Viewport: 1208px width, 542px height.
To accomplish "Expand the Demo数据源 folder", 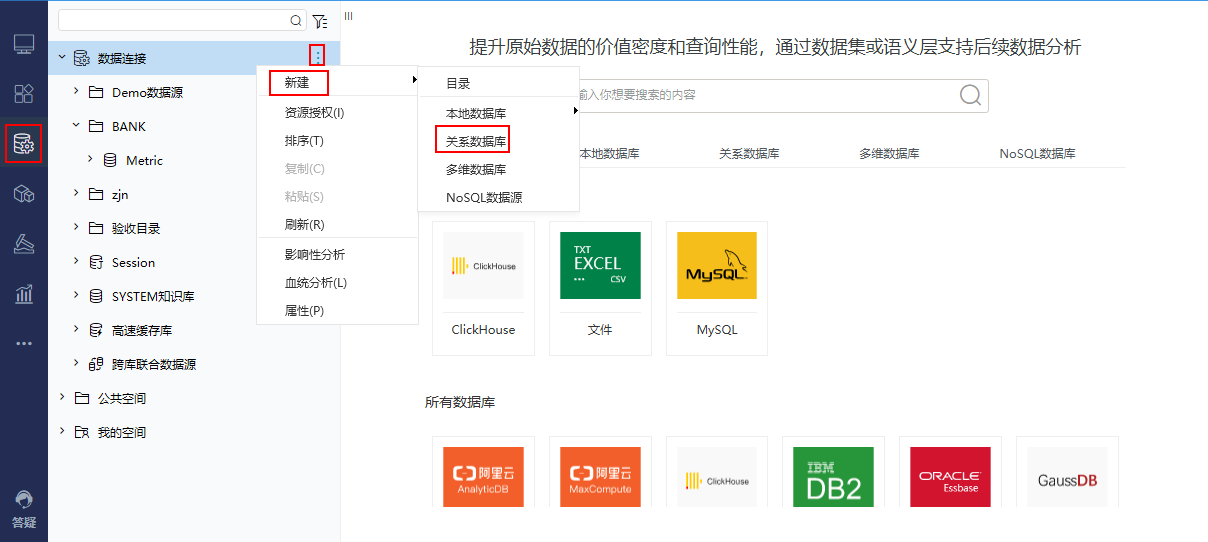I will point(76,91).
